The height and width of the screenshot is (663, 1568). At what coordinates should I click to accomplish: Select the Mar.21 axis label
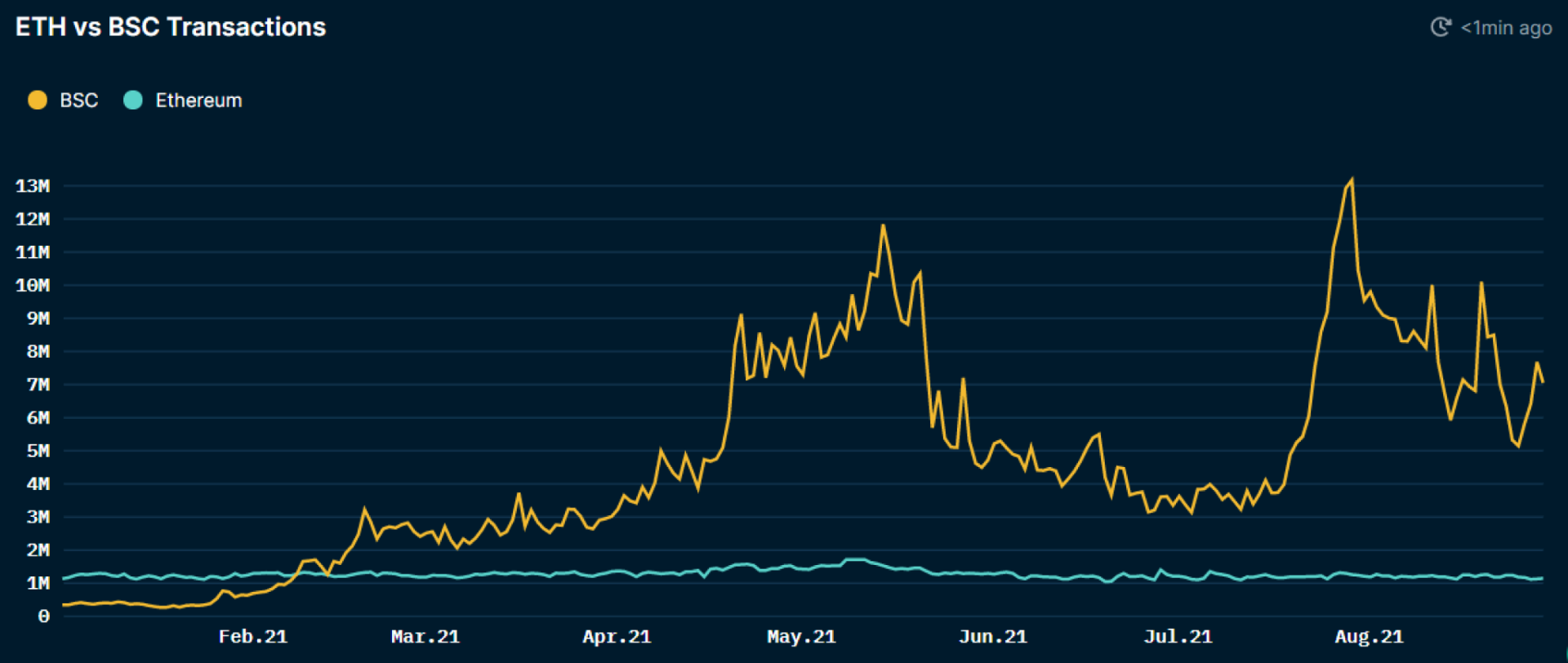425,637
